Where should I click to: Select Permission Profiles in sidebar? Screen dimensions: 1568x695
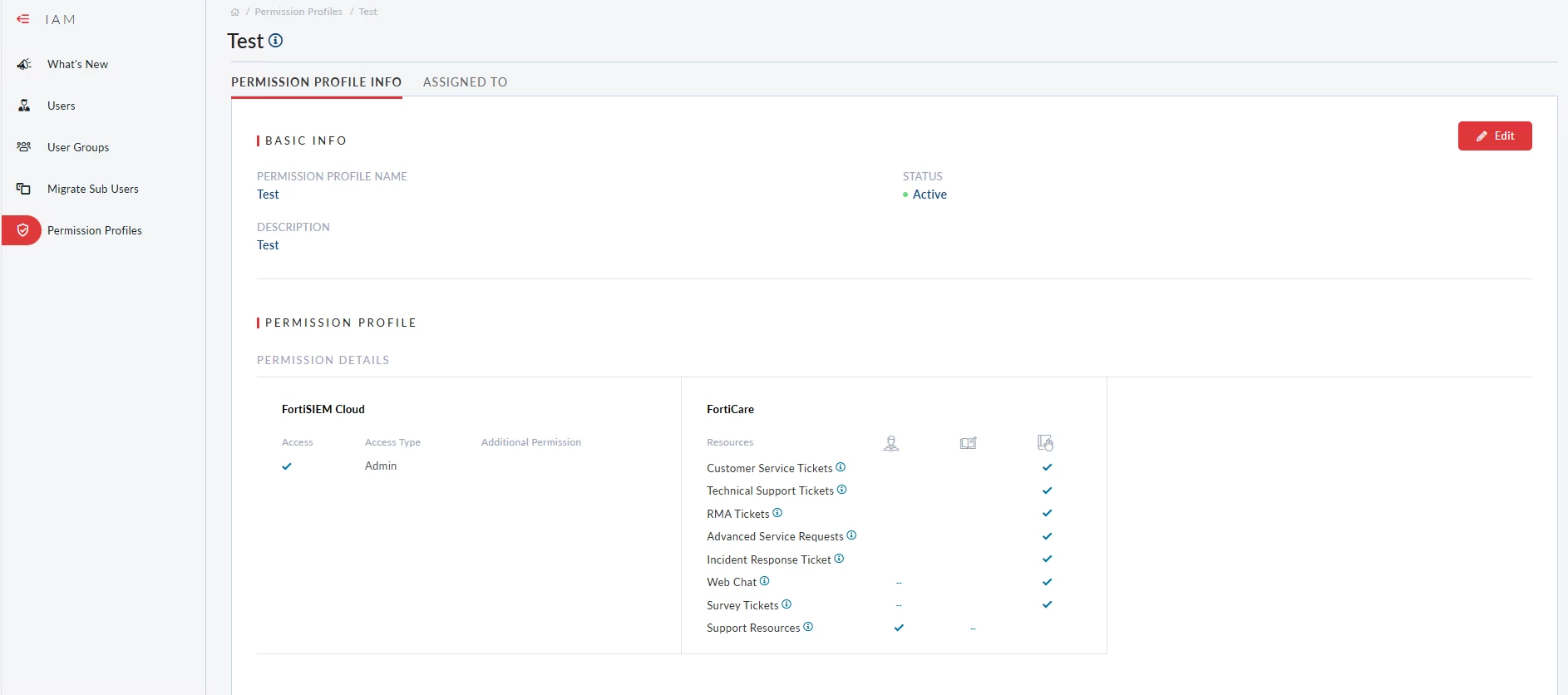95,230
